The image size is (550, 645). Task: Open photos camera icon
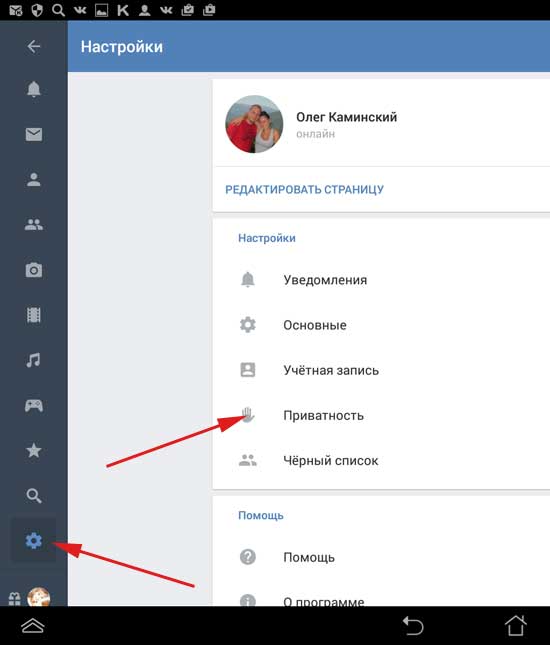pyautogui.click(x=34, y=270)
